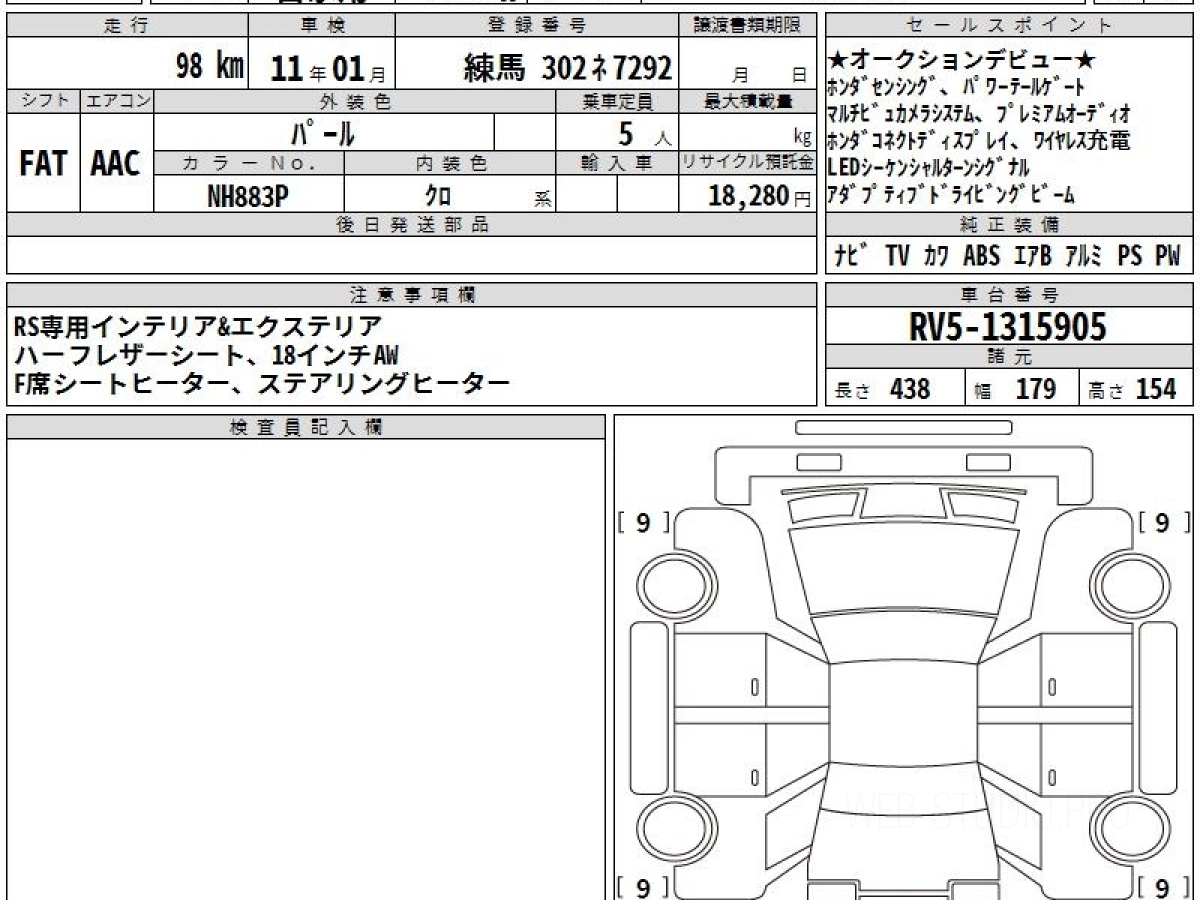The height and width of the screenshot is (900, 1200).
Task: Click the 譲渡書類期限 header
Action: (x=748, y=26)
